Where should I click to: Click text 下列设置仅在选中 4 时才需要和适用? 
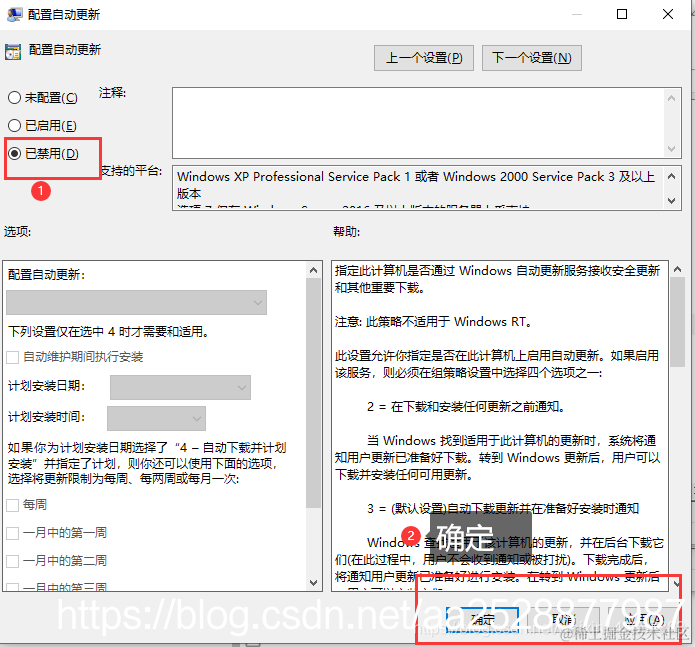[109, 331]
